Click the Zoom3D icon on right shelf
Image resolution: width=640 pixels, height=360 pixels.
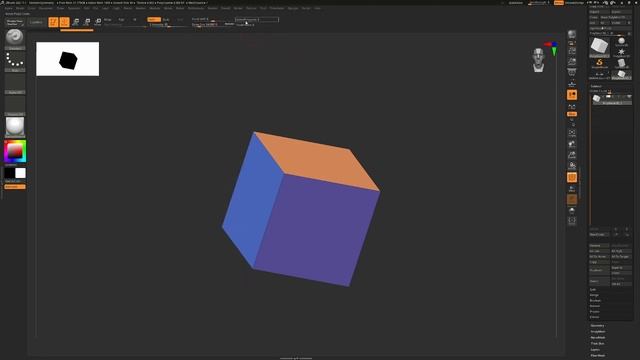coord(572,155)
